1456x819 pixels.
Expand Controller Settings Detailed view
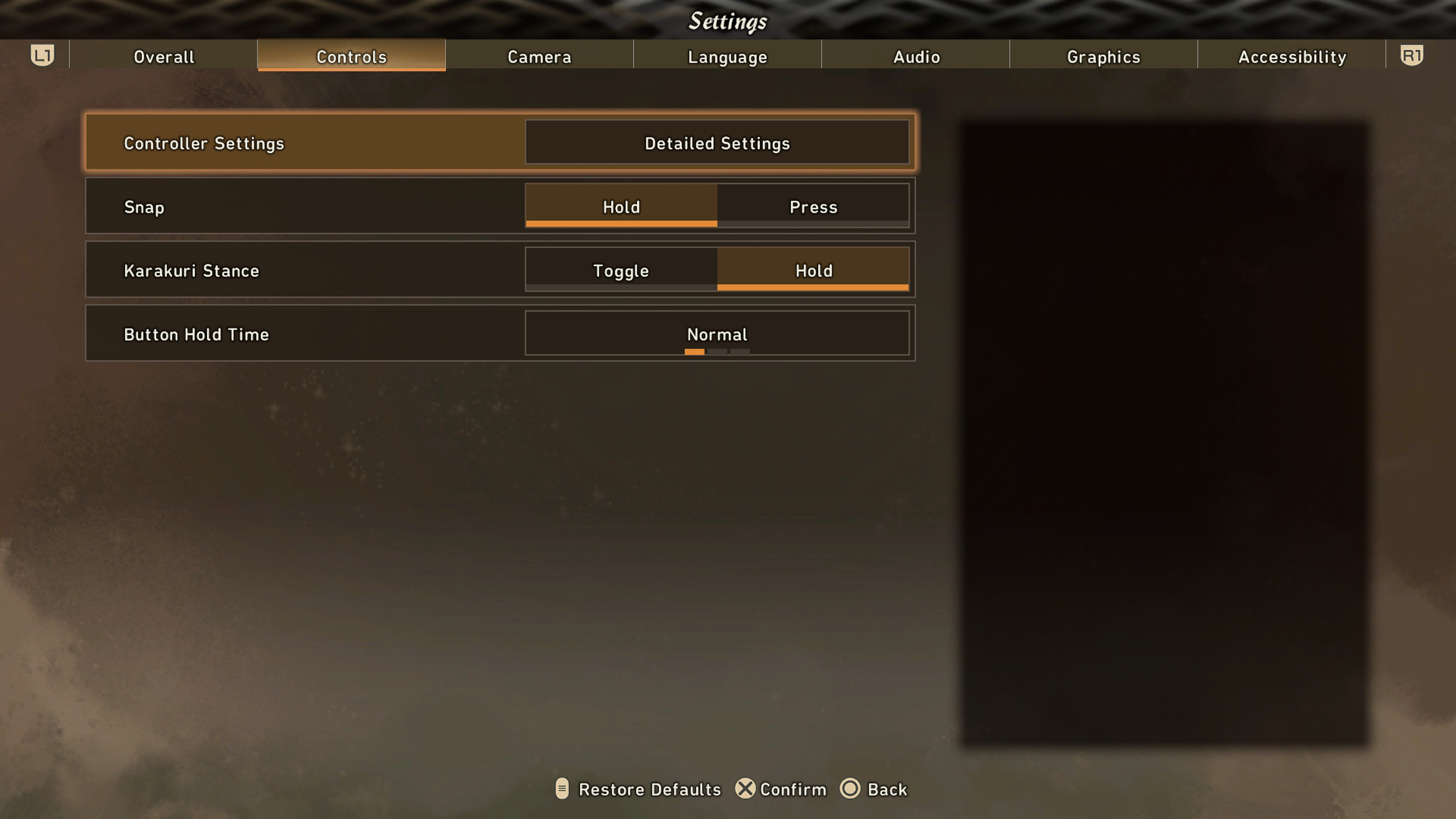click(x=715, y=142)
